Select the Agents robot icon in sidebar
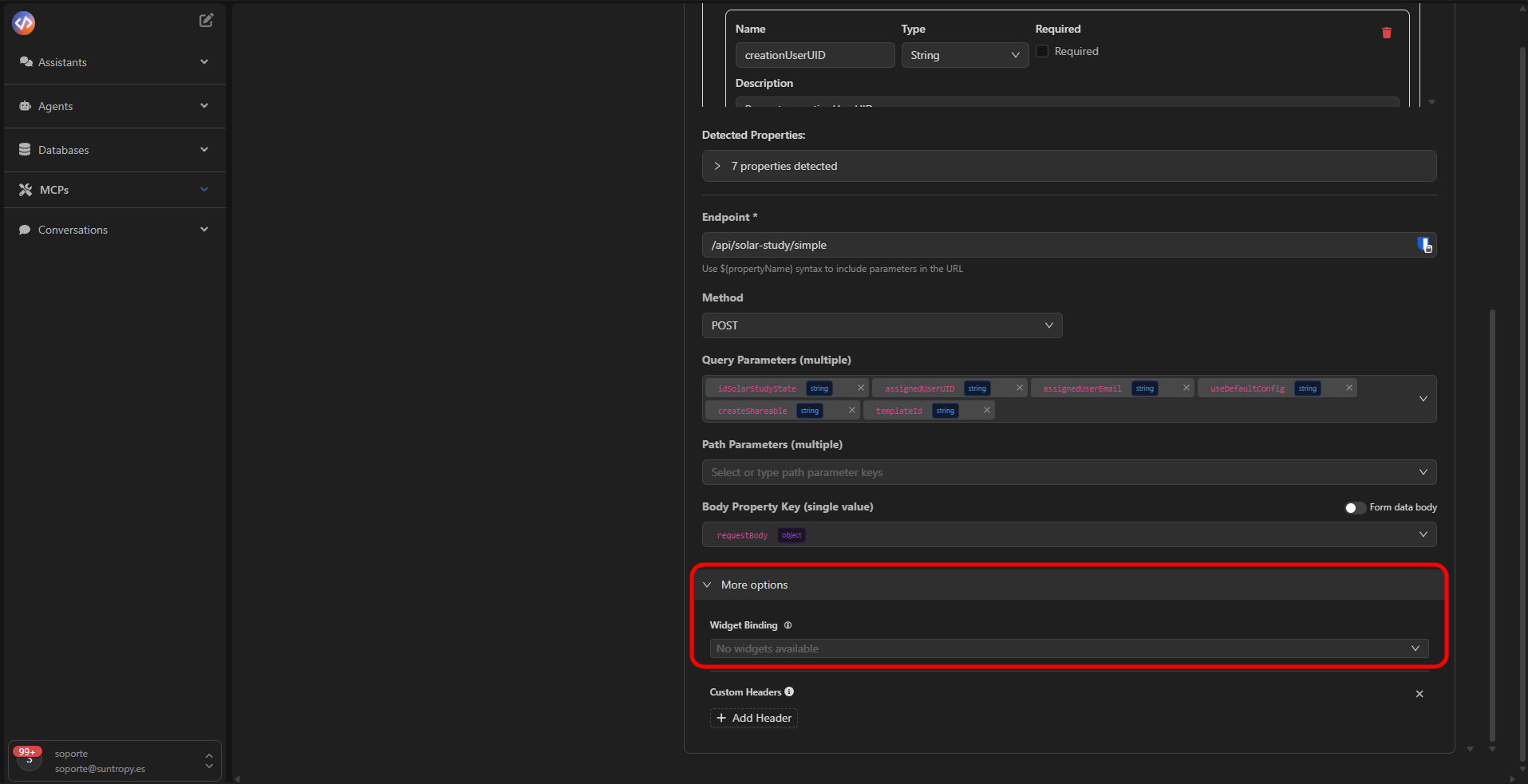 tap(24, 105)
